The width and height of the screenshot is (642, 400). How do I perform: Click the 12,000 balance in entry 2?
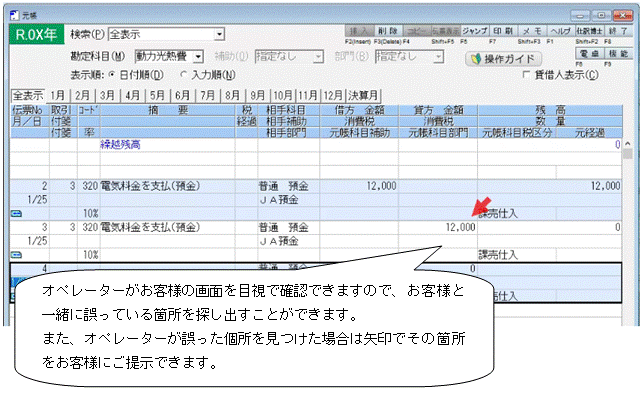606,186
